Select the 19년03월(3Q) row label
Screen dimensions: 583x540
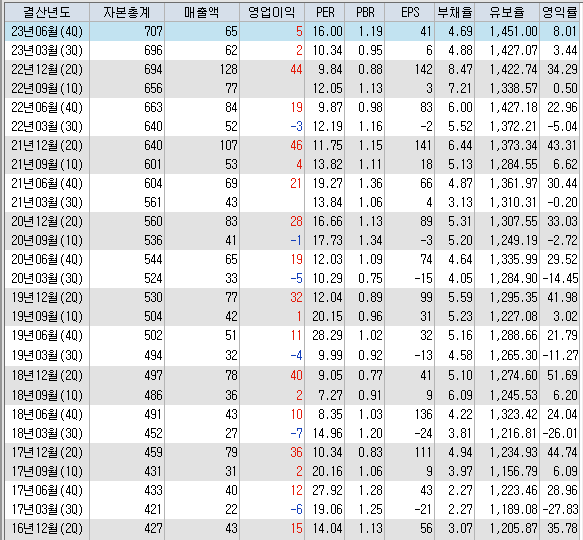(47, 355)
